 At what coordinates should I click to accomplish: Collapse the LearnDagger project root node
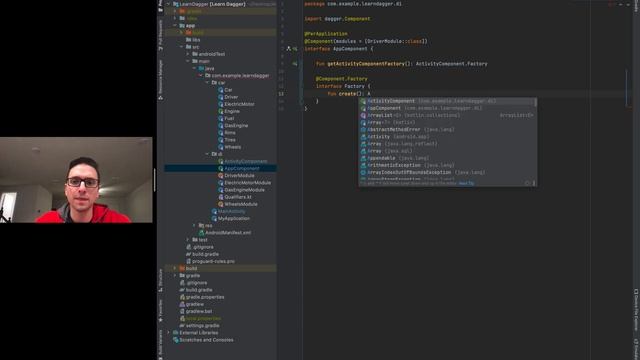pyautogui.click(x=168, y=4)
